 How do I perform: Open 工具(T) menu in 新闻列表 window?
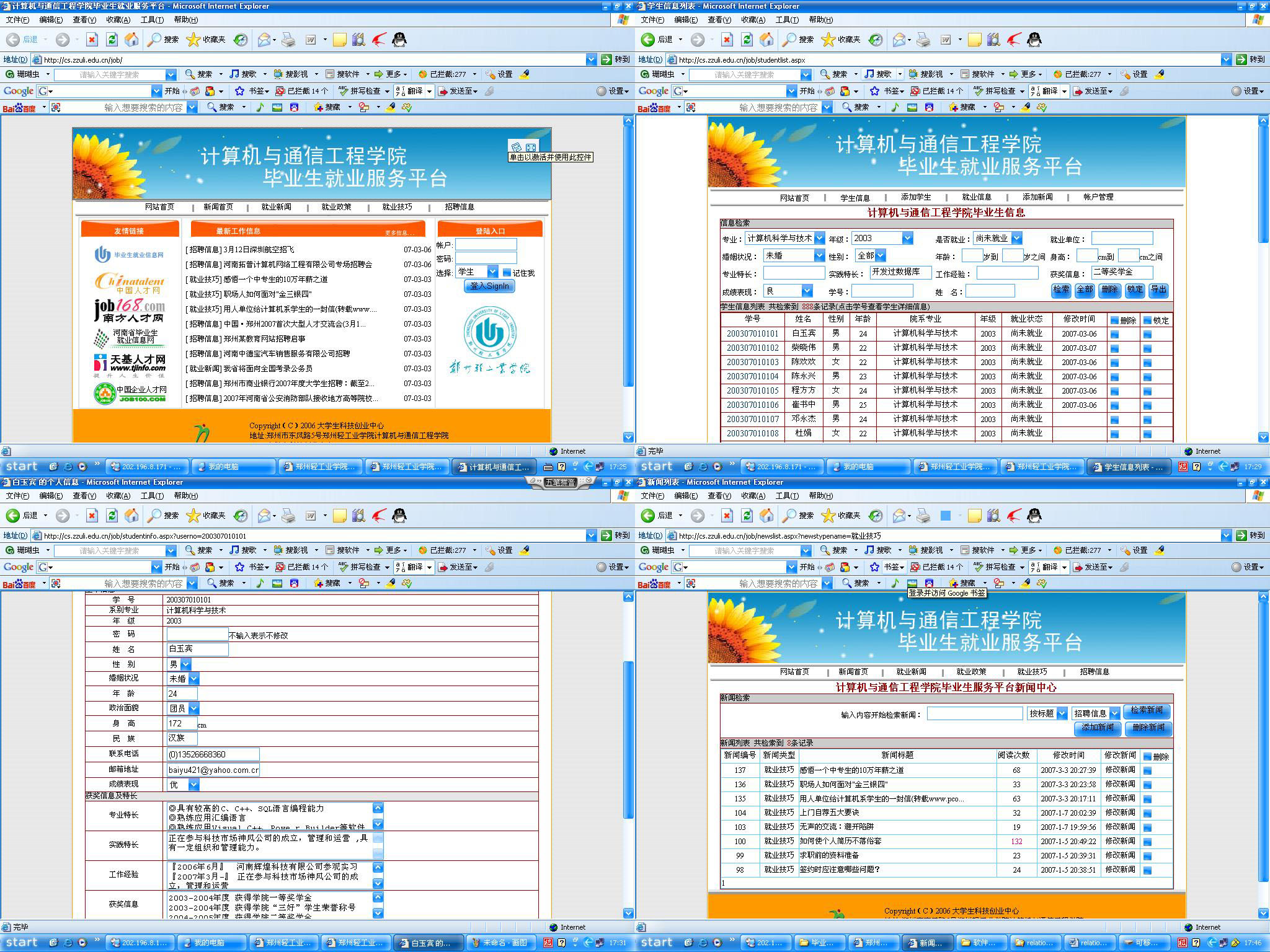(787, 496)
